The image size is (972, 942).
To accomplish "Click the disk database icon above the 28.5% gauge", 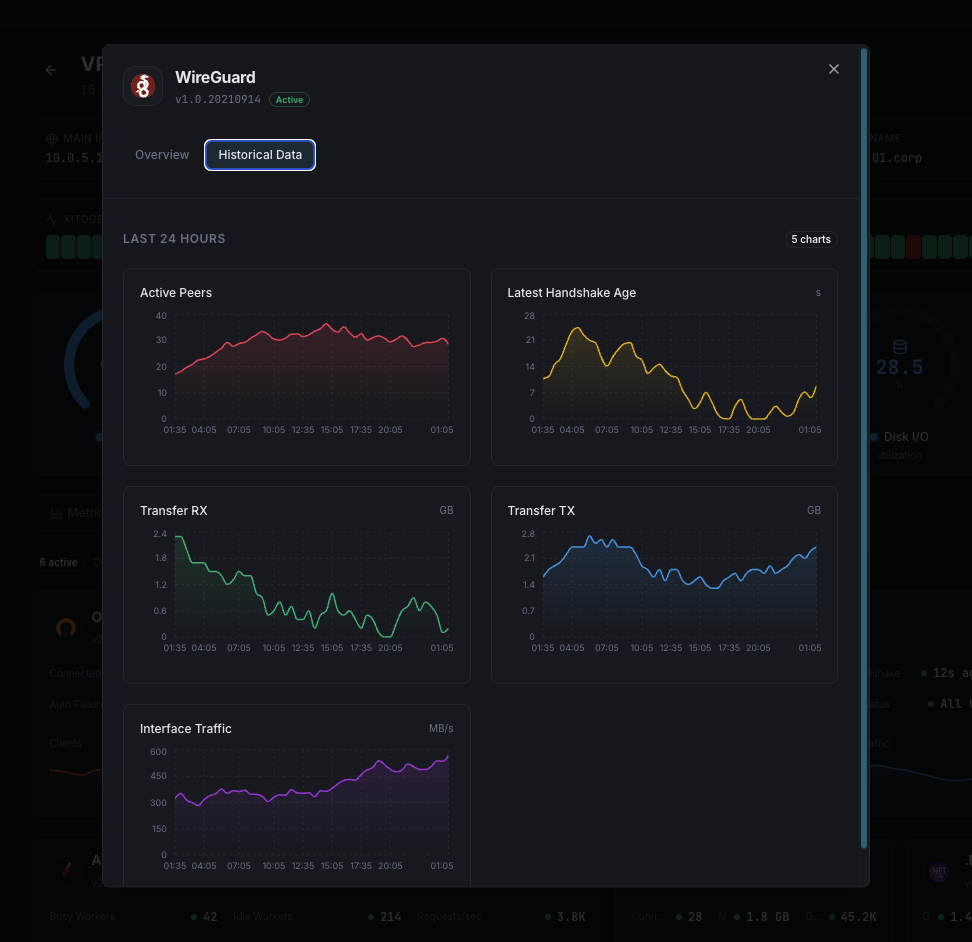I will 900,345.
